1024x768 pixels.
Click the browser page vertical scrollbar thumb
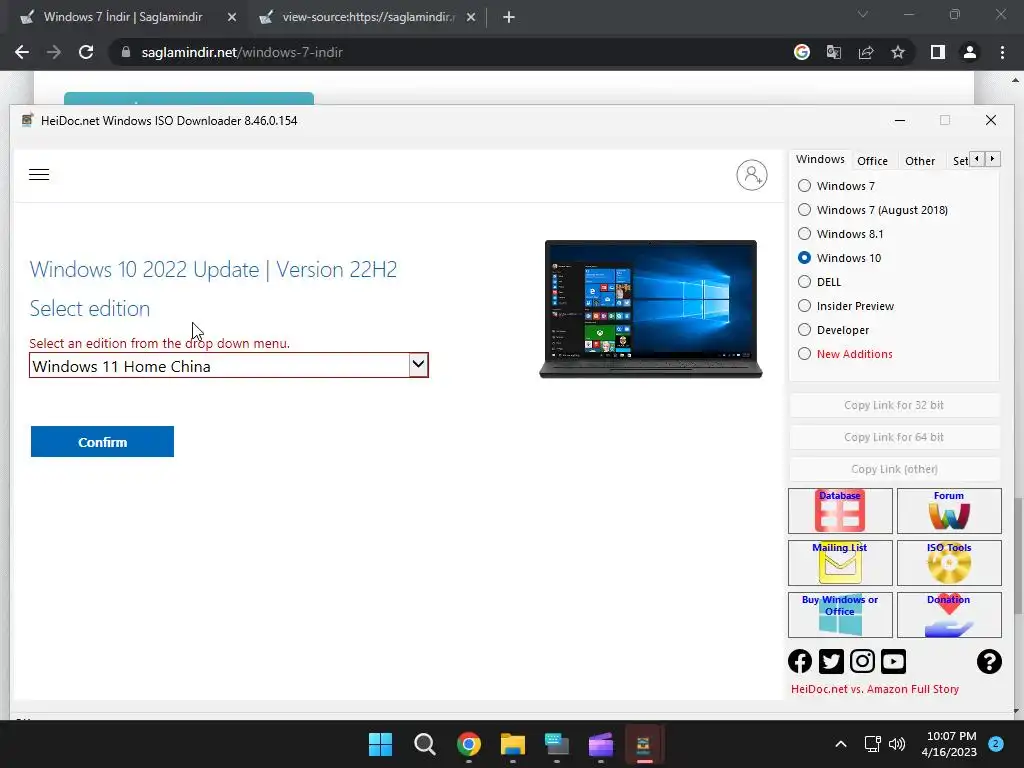pos(1017,556)
